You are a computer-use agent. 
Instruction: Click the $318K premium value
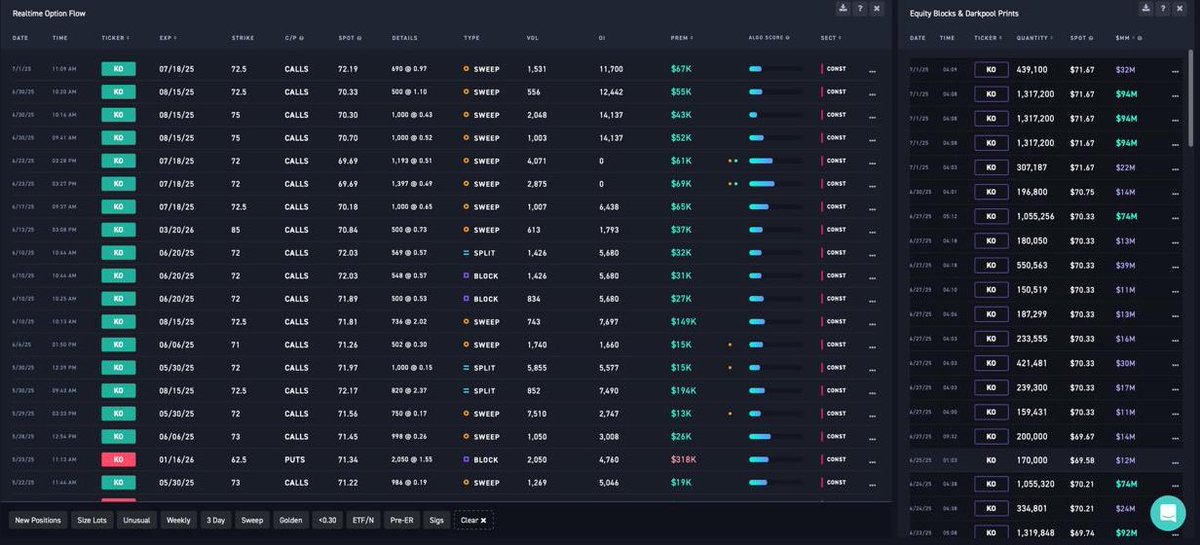point(684,460)
